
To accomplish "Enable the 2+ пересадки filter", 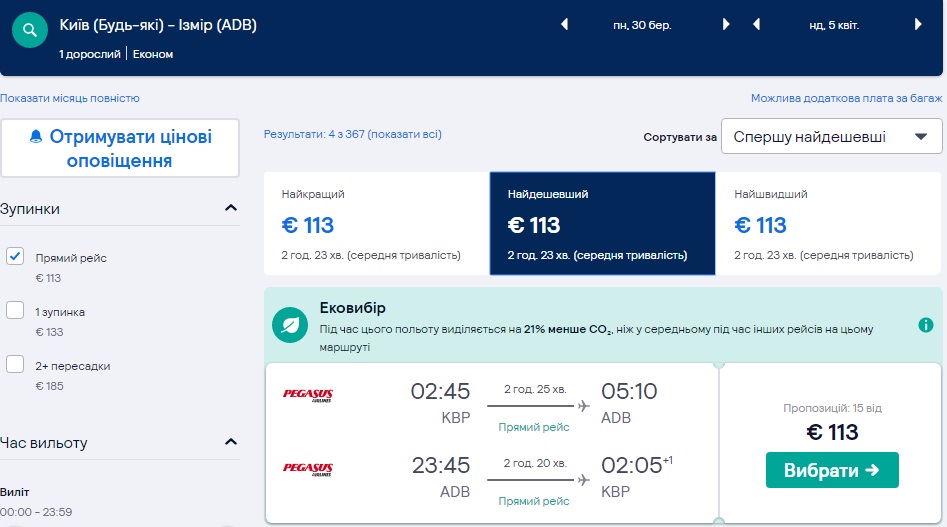I will [x=15, y=365].
